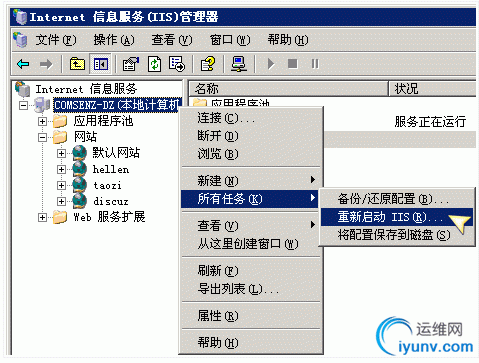The image size is (479, 363).
Task: Click the globe icon beside taozi
Action: 80,185
